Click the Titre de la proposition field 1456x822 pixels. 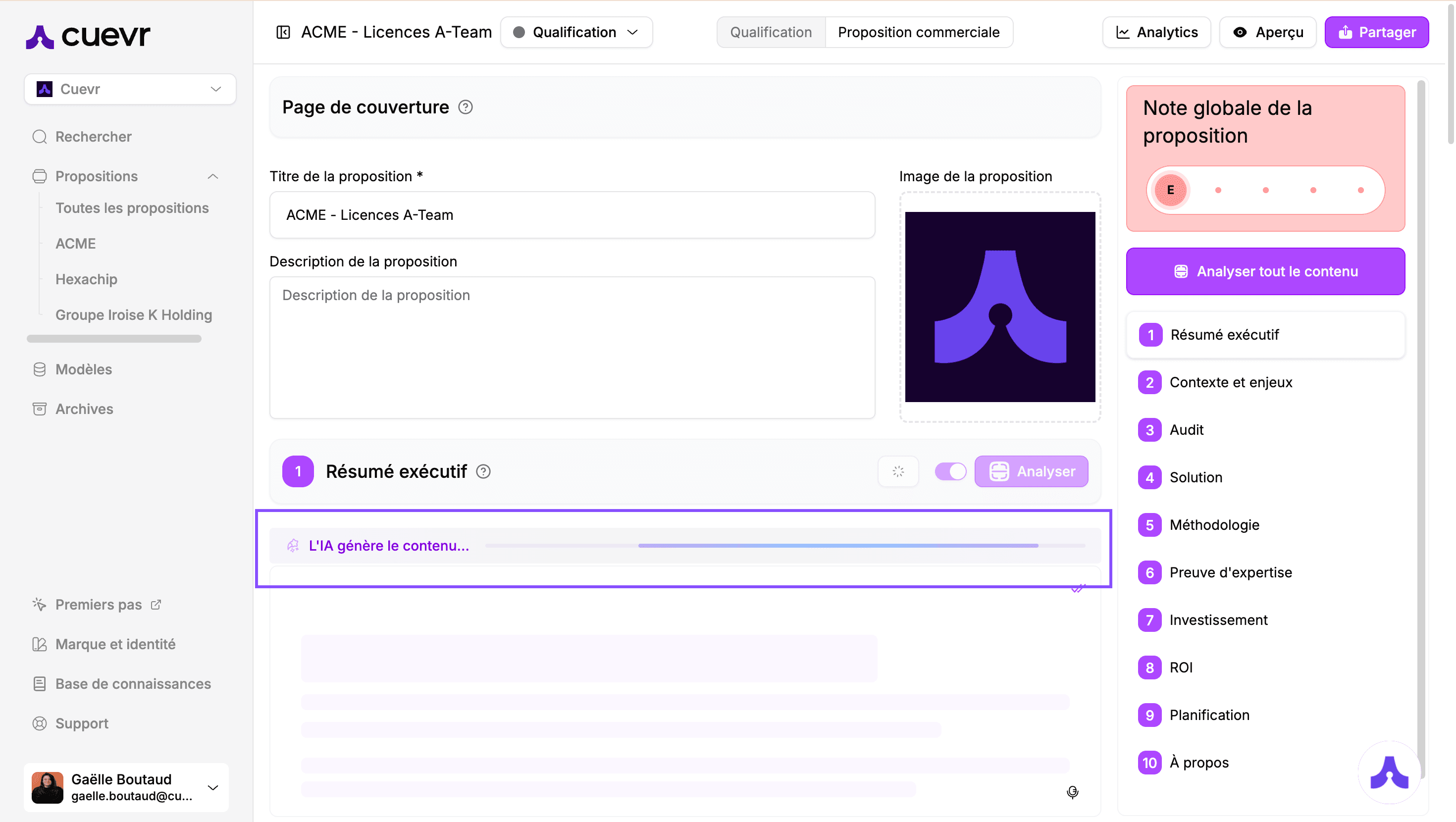click(572, 215)
